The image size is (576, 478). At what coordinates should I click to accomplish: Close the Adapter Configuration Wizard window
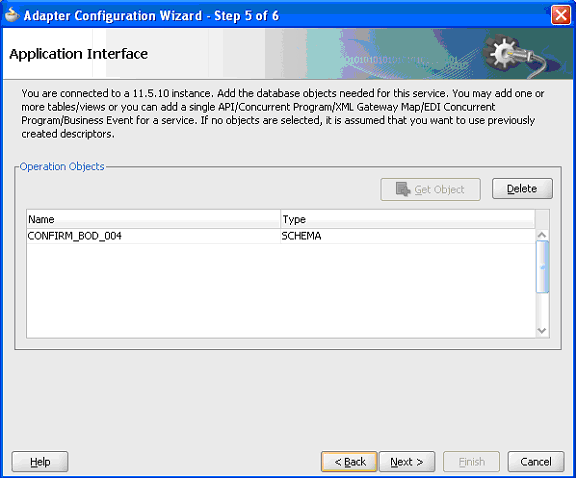pyautogui.click(x=561, y=15)
